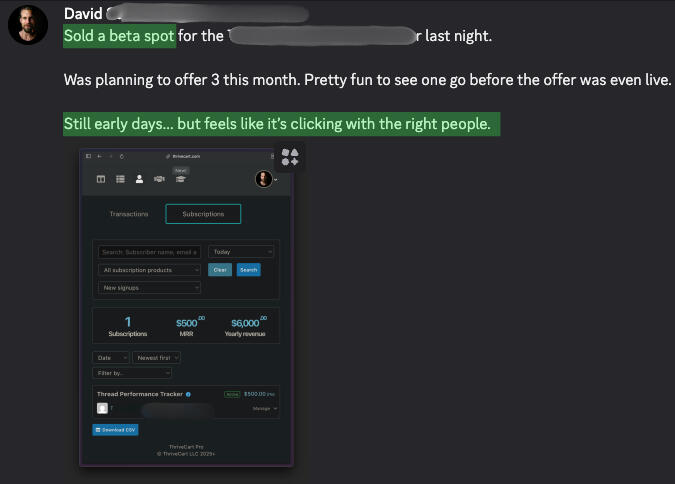Click the browser reload icon
The width and height of the screenshot is (675, 484).
(x=121, y=157)
